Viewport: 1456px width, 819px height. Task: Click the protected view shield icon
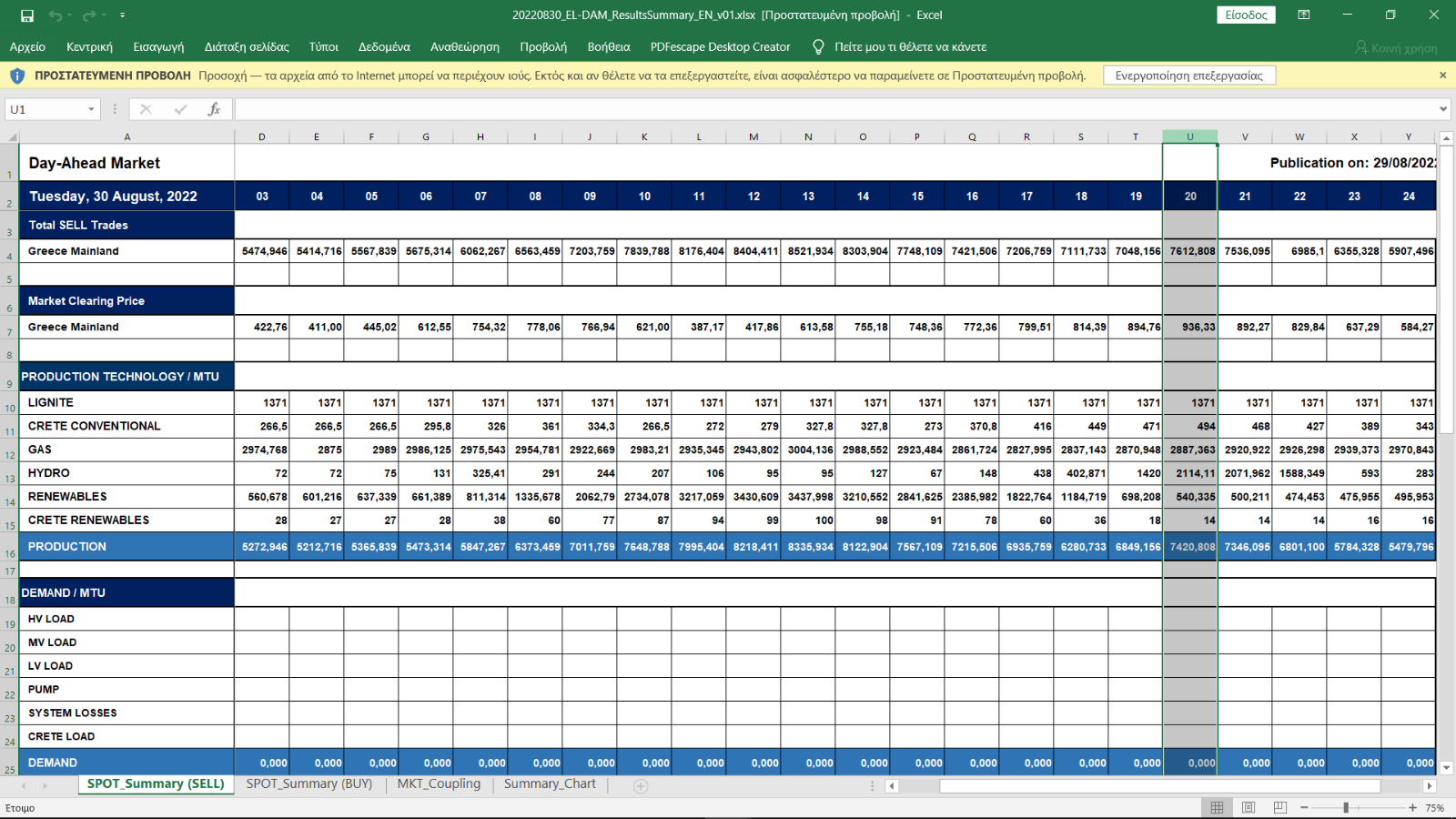click(x=16, y=76)
